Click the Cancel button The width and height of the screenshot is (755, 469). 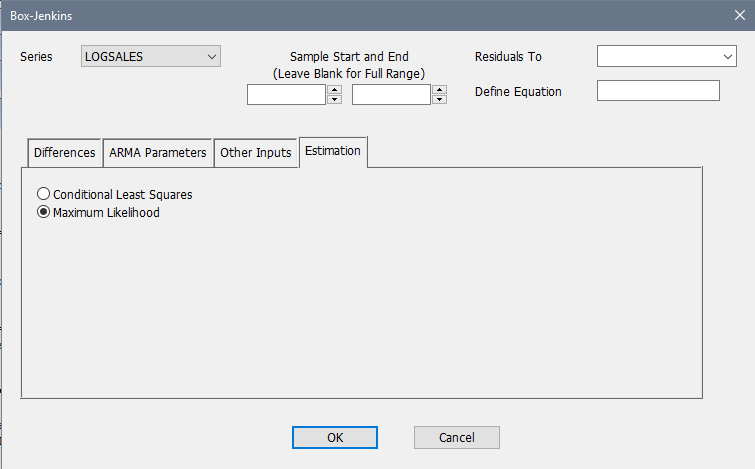tap(456, 437)
